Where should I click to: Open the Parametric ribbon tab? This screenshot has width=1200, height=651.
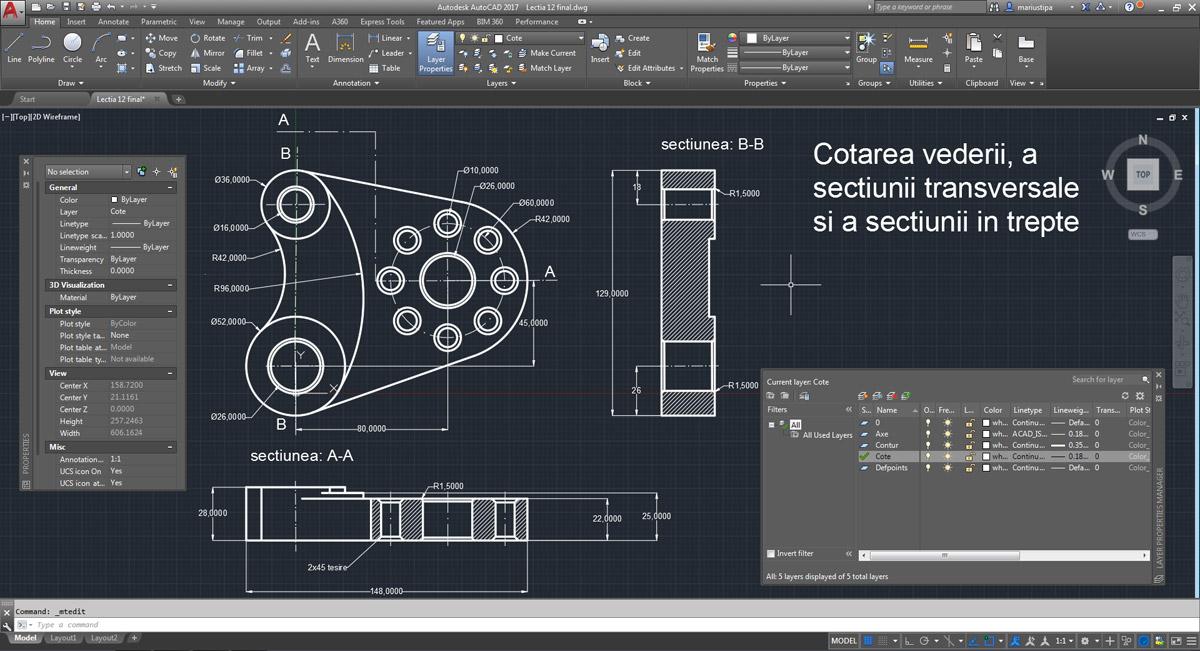(160, 21)
